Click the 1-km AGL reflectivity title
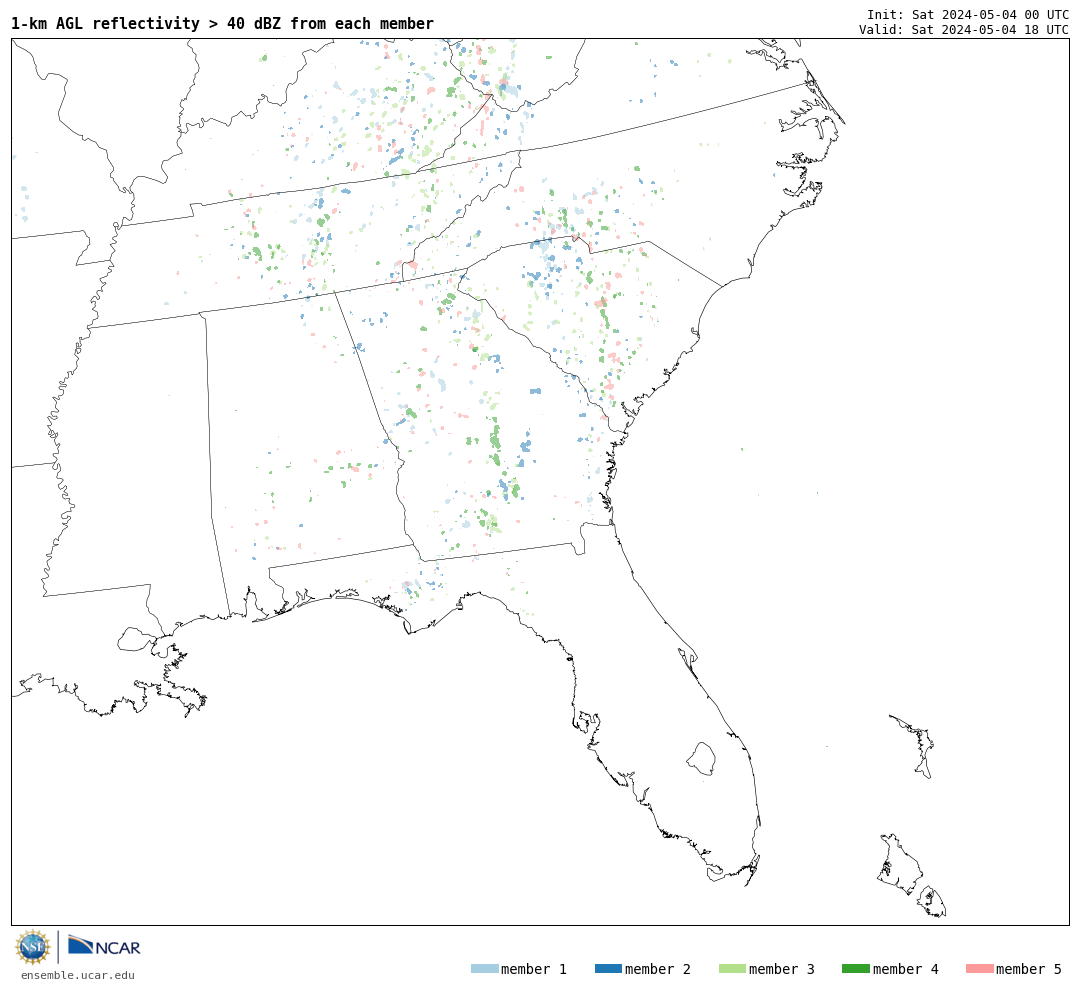 point(222,23)
